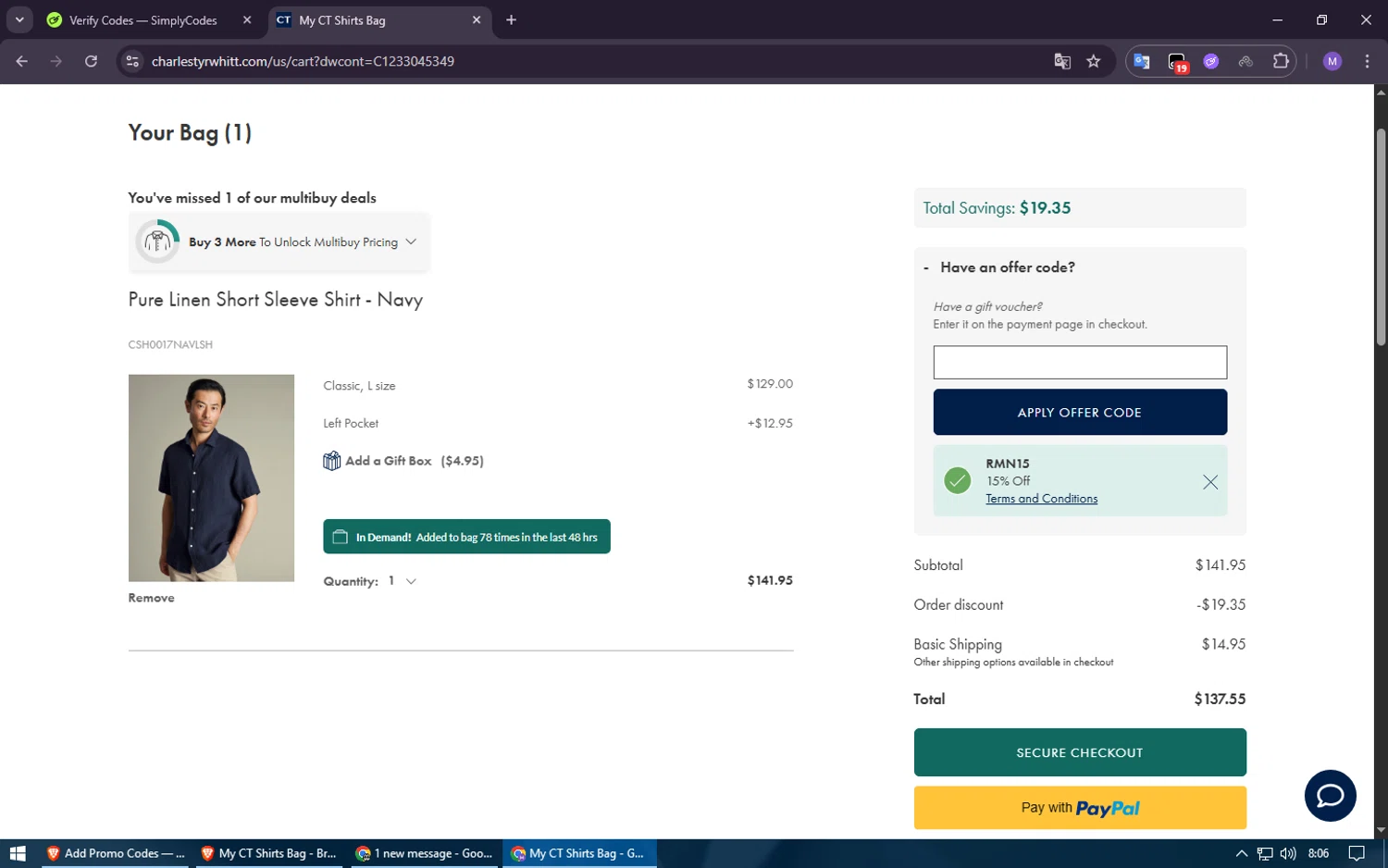Click the taskbar network icon
Viewport: 1388px width, 868px height.
[x=1265, y=853]
